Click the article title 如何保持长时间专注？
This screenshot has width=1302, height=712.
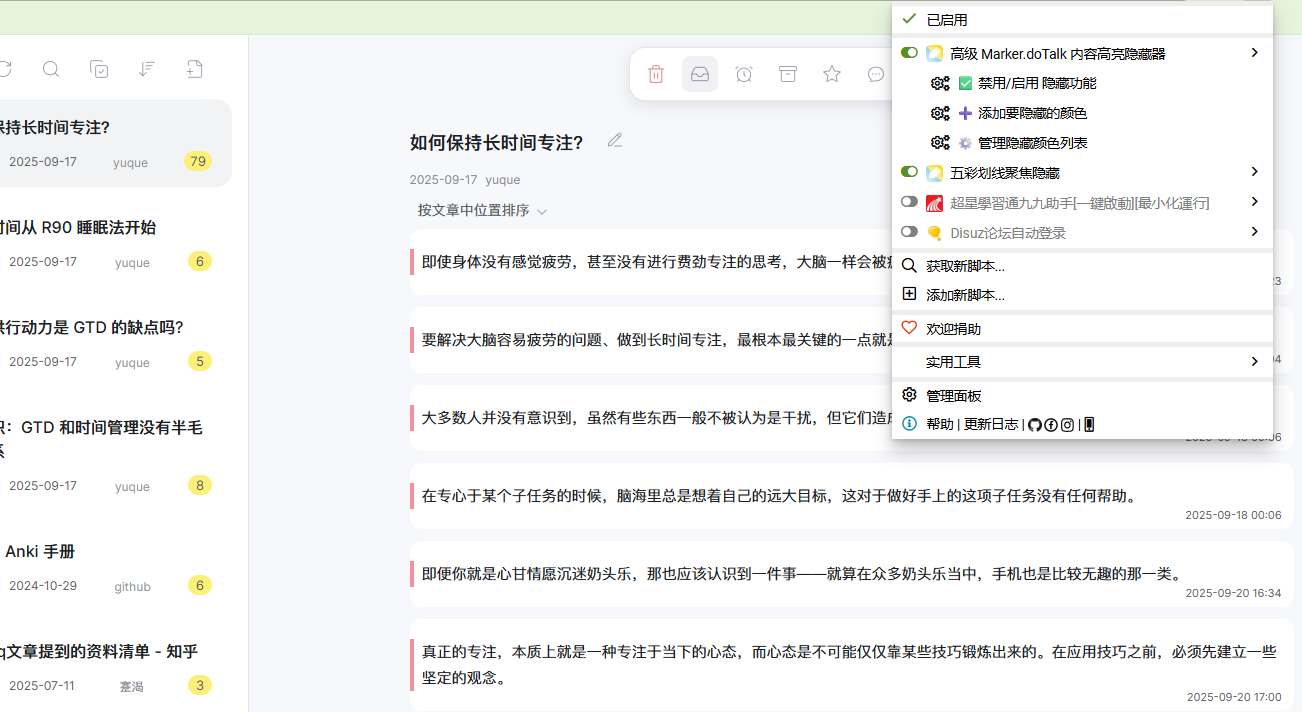pos(496,142)
